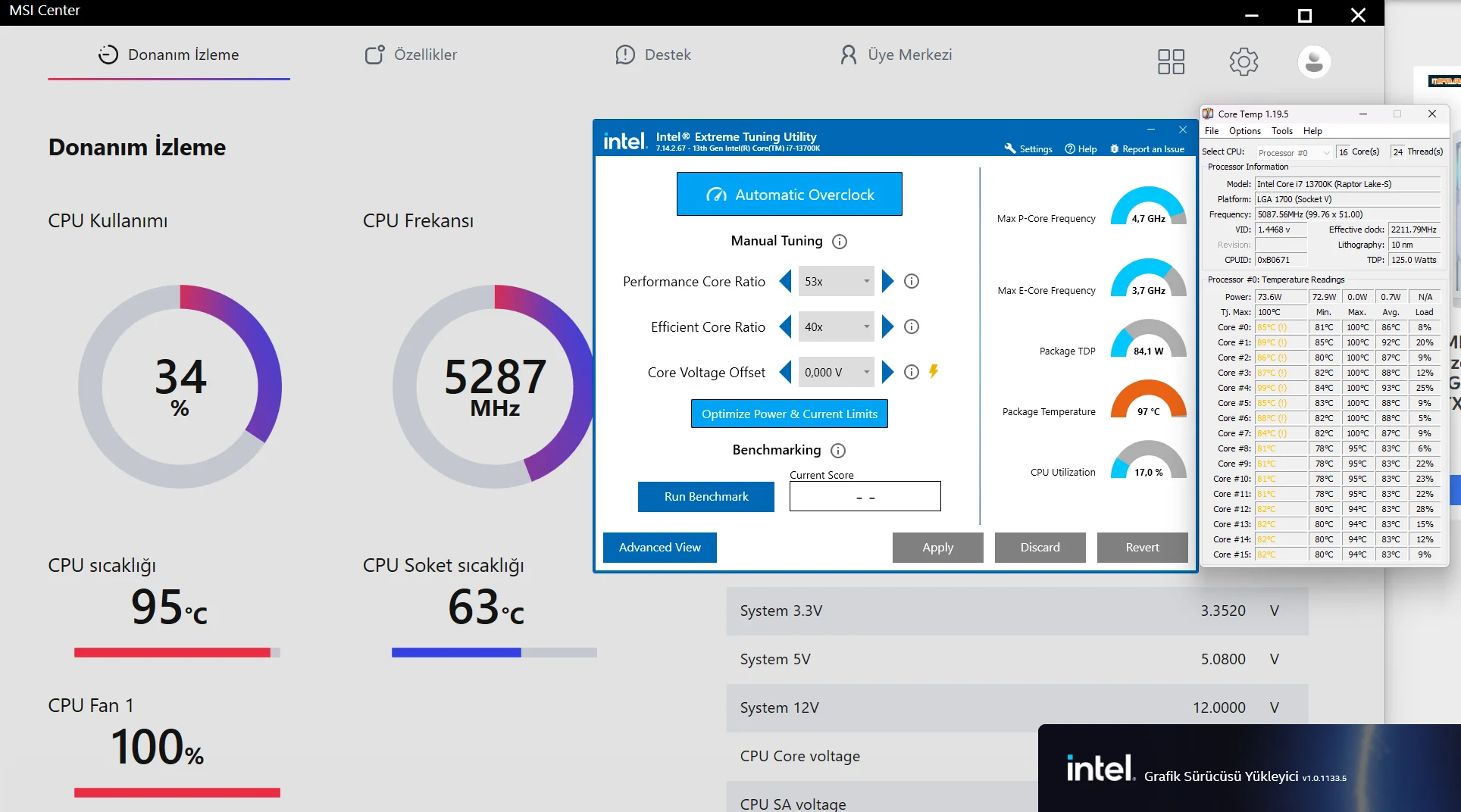Select the System 5V voltage row
Image resolution: width=1461 pixels, height=812 pixels.
[1018, 660]
